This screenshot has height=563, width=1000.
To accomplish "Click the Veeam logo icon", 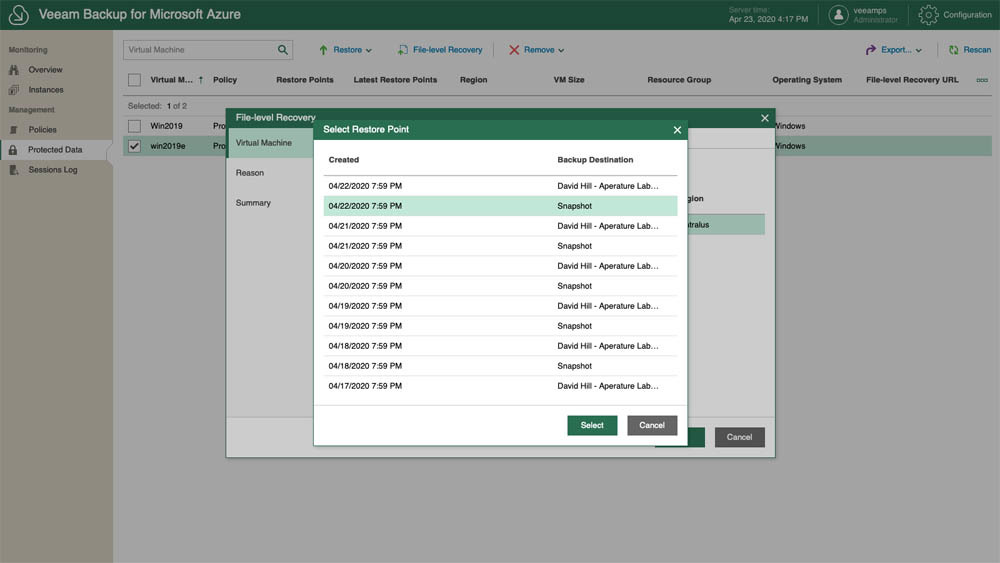I will pyautogui.click(x=18, y=15).
